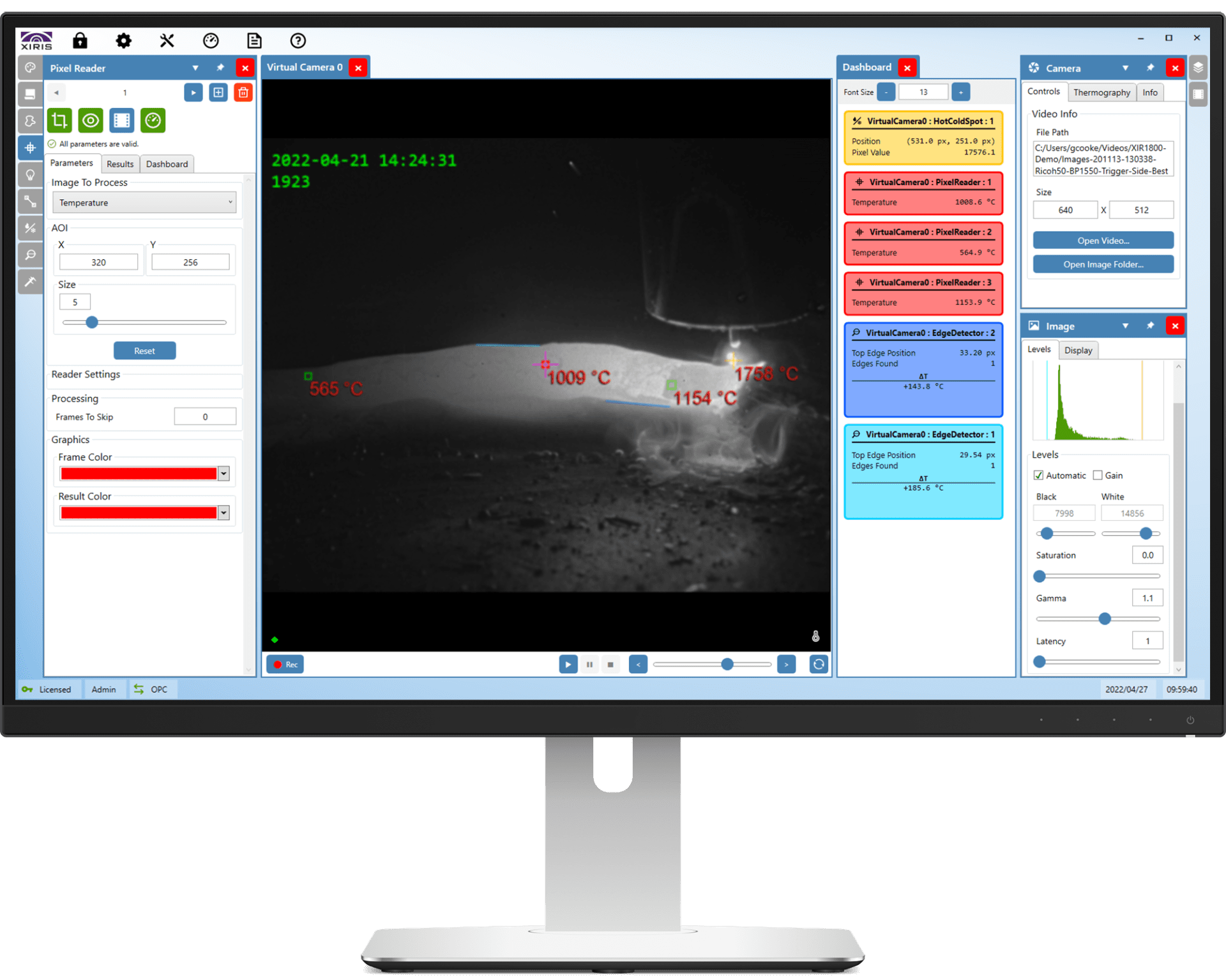The image size is (1226, 980).
Task: Select the color palette tool in the sidebar
Action: (30, 68)
